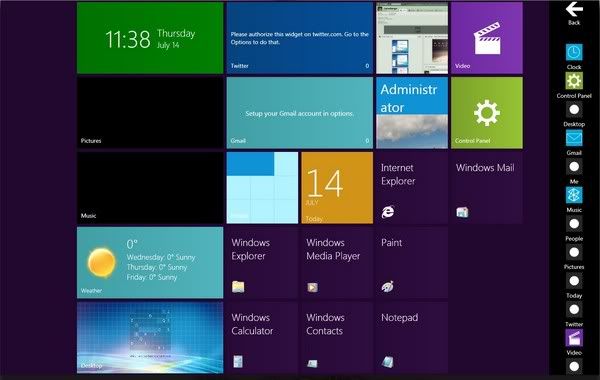Select the Pictures circle icon in sidebar

(x=574, y=252)
